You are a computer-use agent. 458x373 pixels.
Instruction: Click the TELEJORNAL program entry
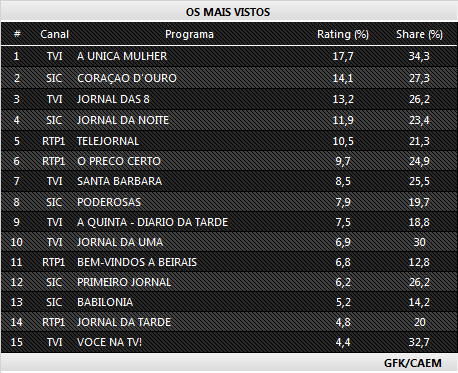(108, 141)
